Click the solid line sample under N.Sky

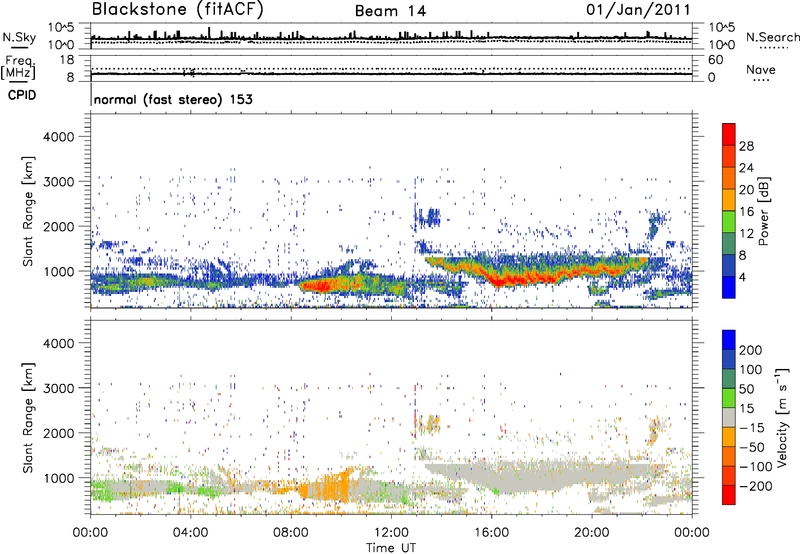pos(19,47)
